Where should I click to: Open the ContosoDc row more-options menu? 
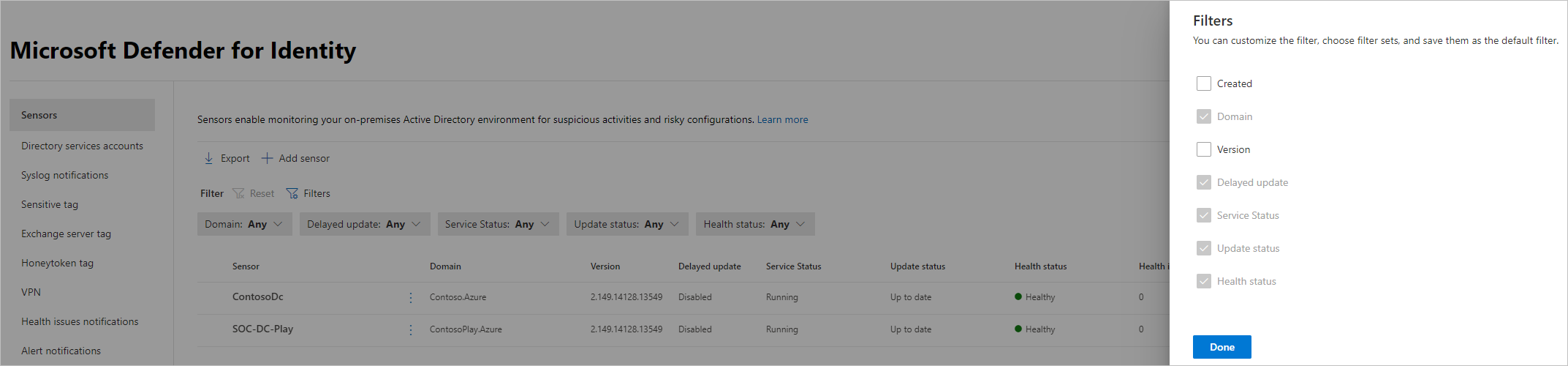coord(411,298)
